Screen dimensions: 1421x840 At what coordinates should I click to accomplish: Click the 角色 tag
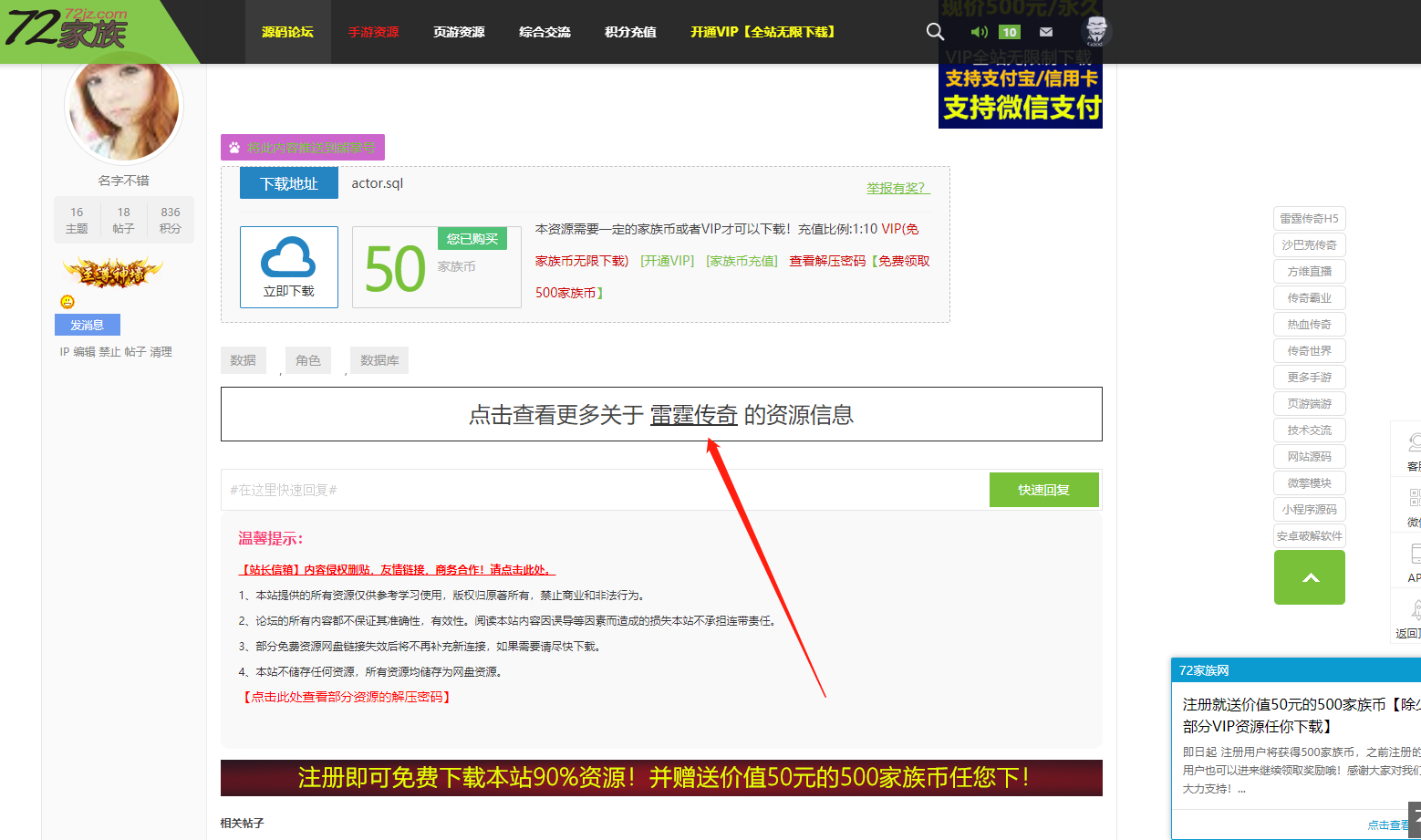[308, 360]
